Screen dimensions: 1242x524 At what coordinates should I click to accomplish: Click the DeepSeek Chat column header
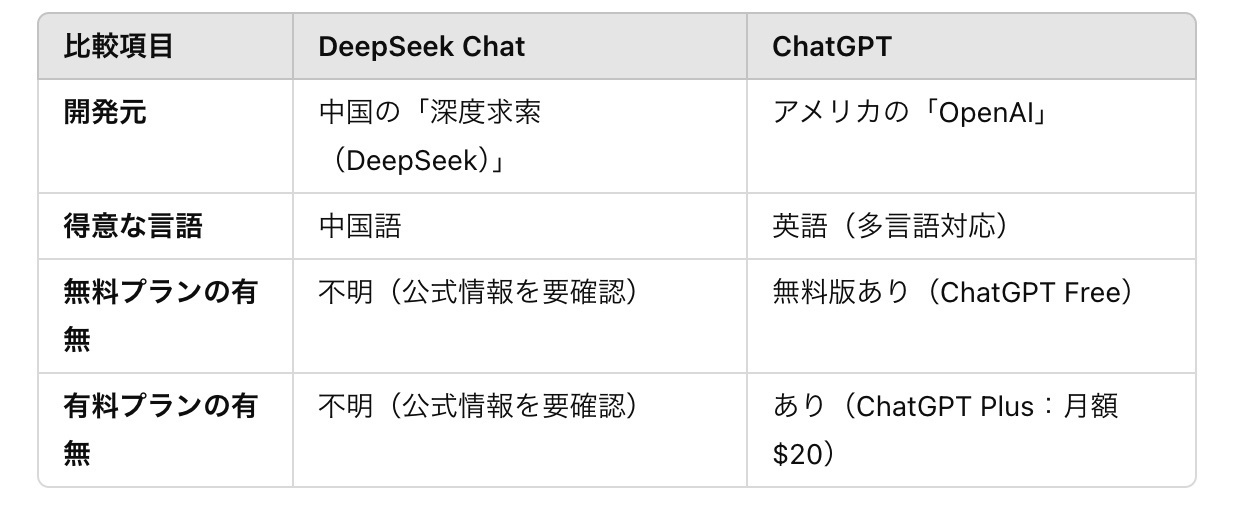(x=421, y=47)
